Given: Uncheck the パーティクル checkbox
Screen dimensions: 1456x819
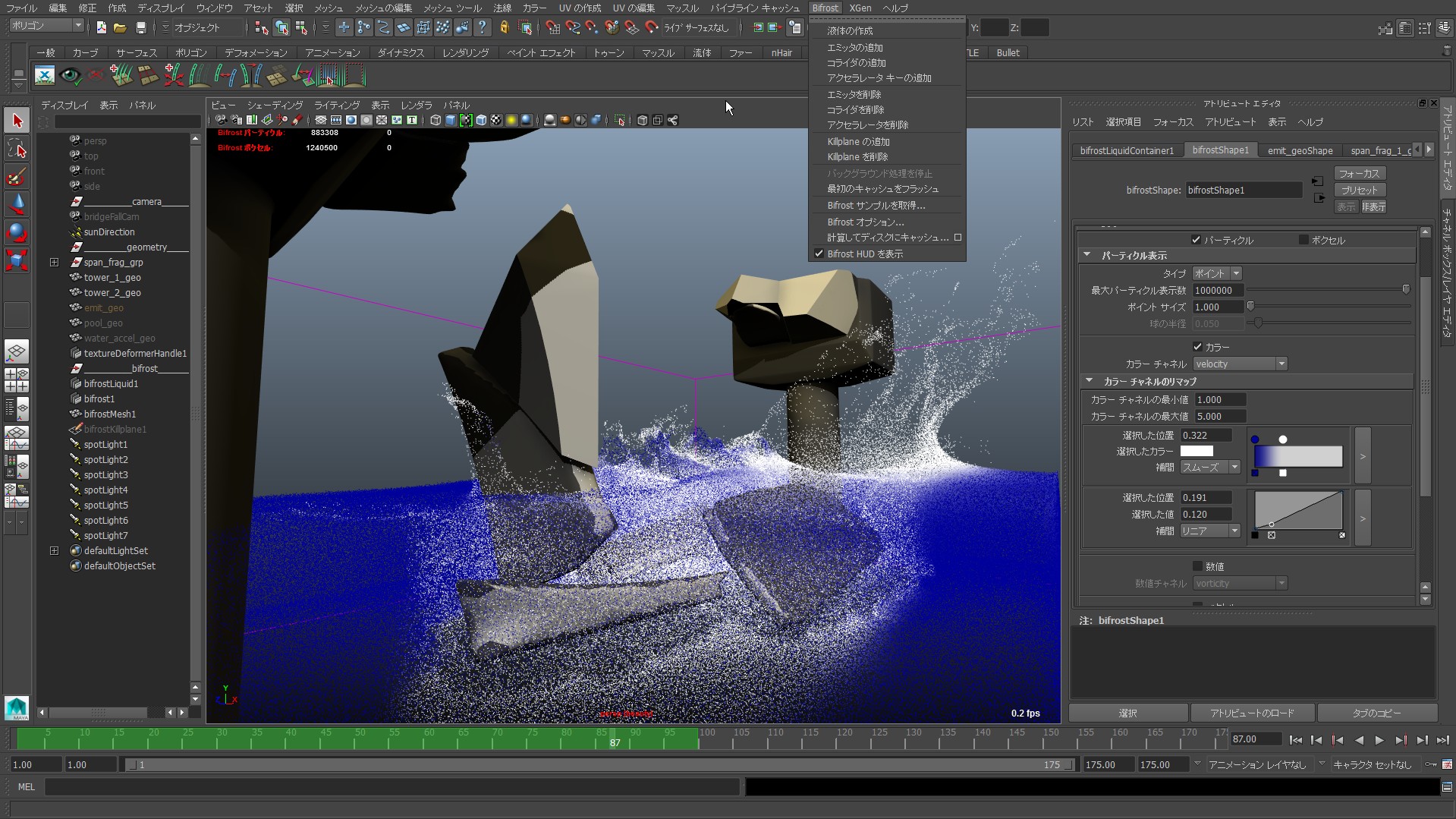Looking at the screenshot, I should (1197, 240).
